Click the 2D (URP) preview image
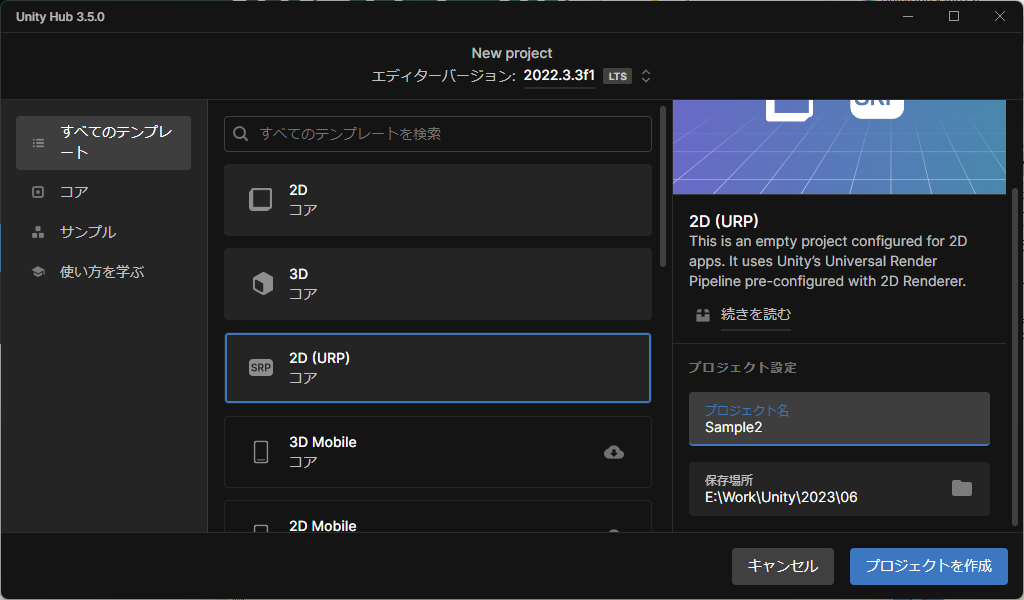This screenshot has width=1024, height=600. (x=839, y=147)
